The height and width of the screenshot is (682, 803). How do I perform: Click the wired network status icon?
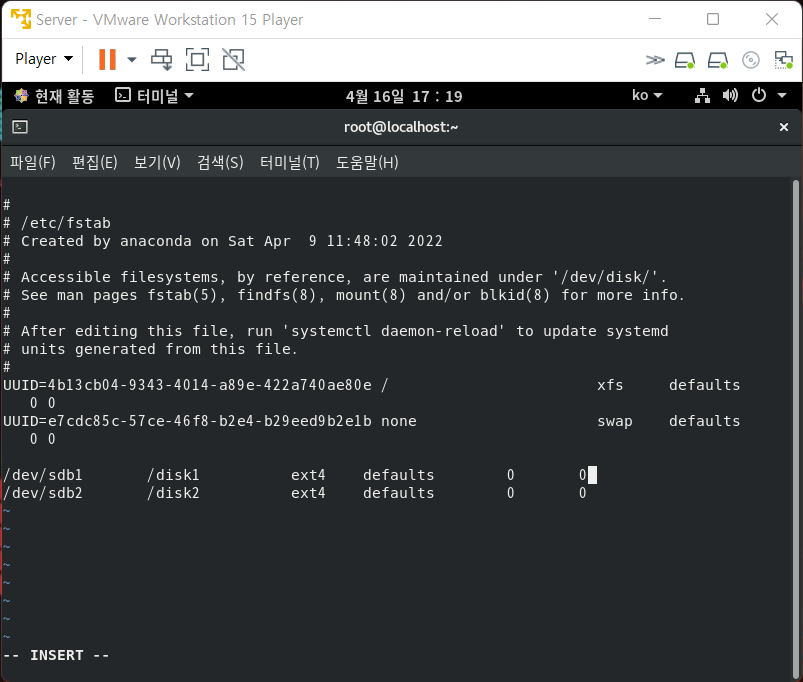[x=702, y=95]
